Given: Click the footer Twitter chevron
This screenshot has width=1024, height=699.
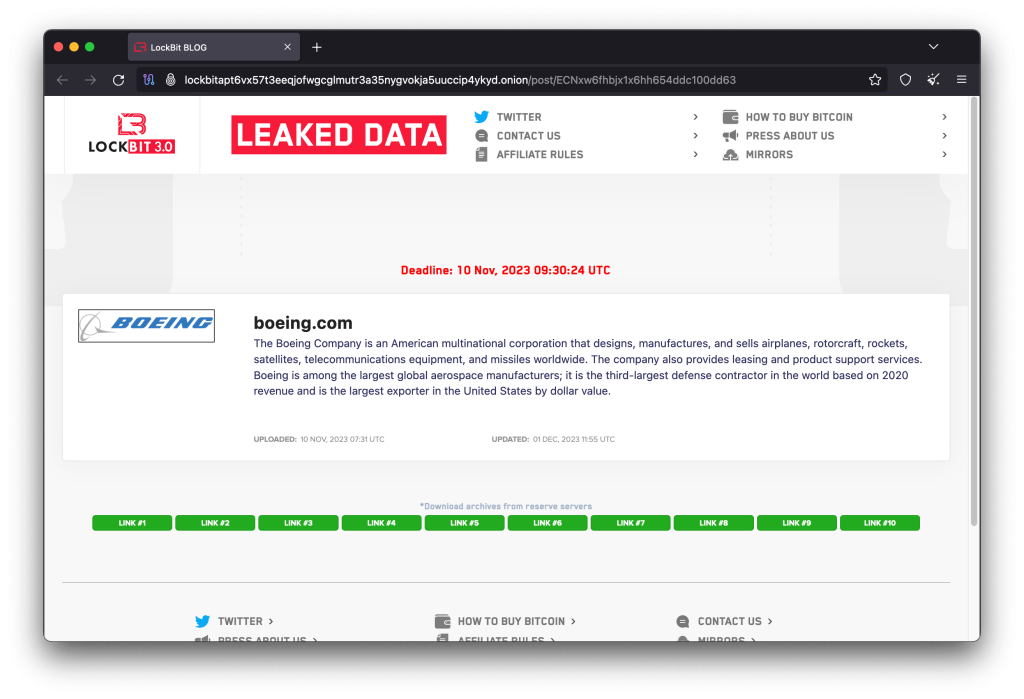Looking at the screenshot, I should point(271,621).
